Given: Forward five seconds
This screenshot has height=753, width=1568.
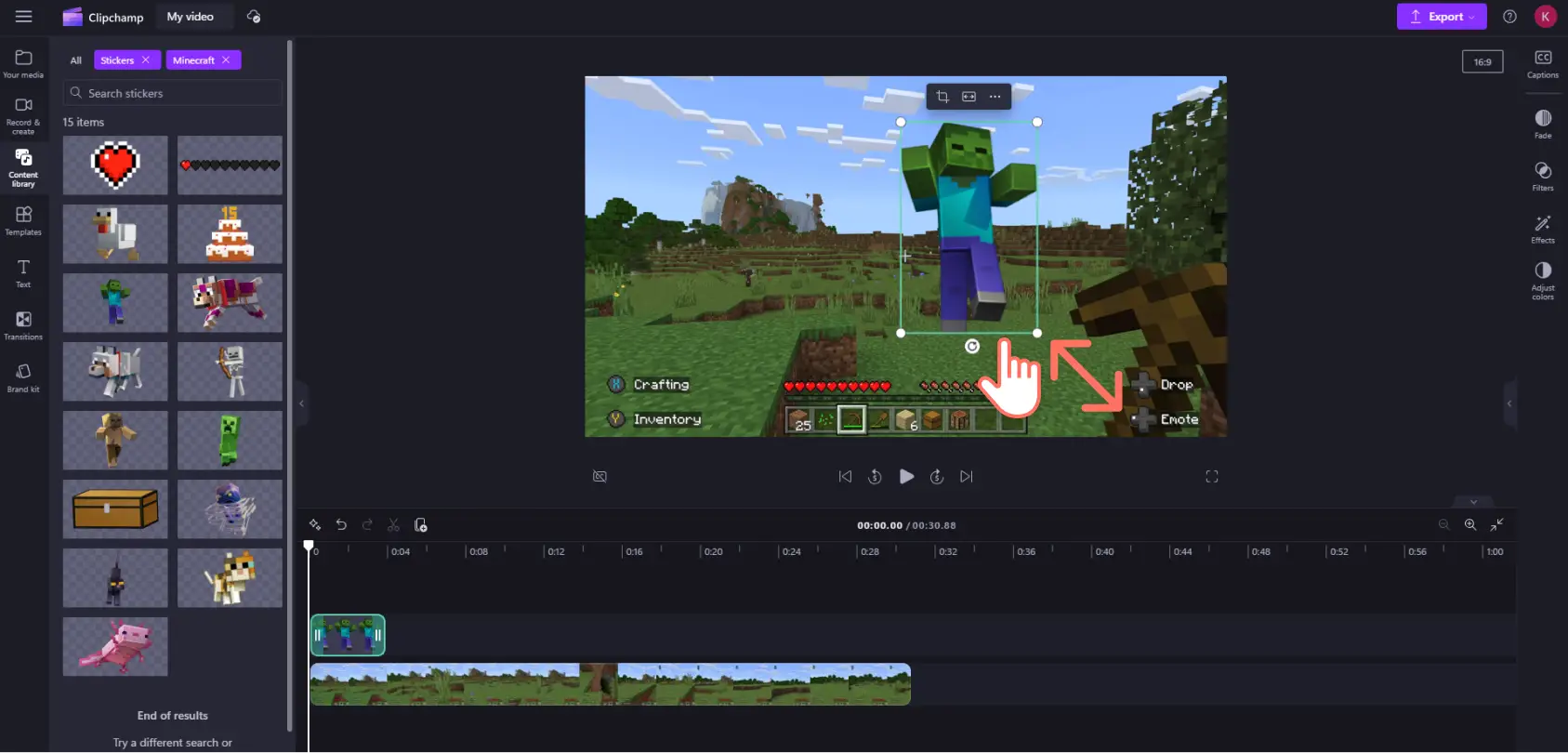Looking at the screenshot, I should coord(937,476).
